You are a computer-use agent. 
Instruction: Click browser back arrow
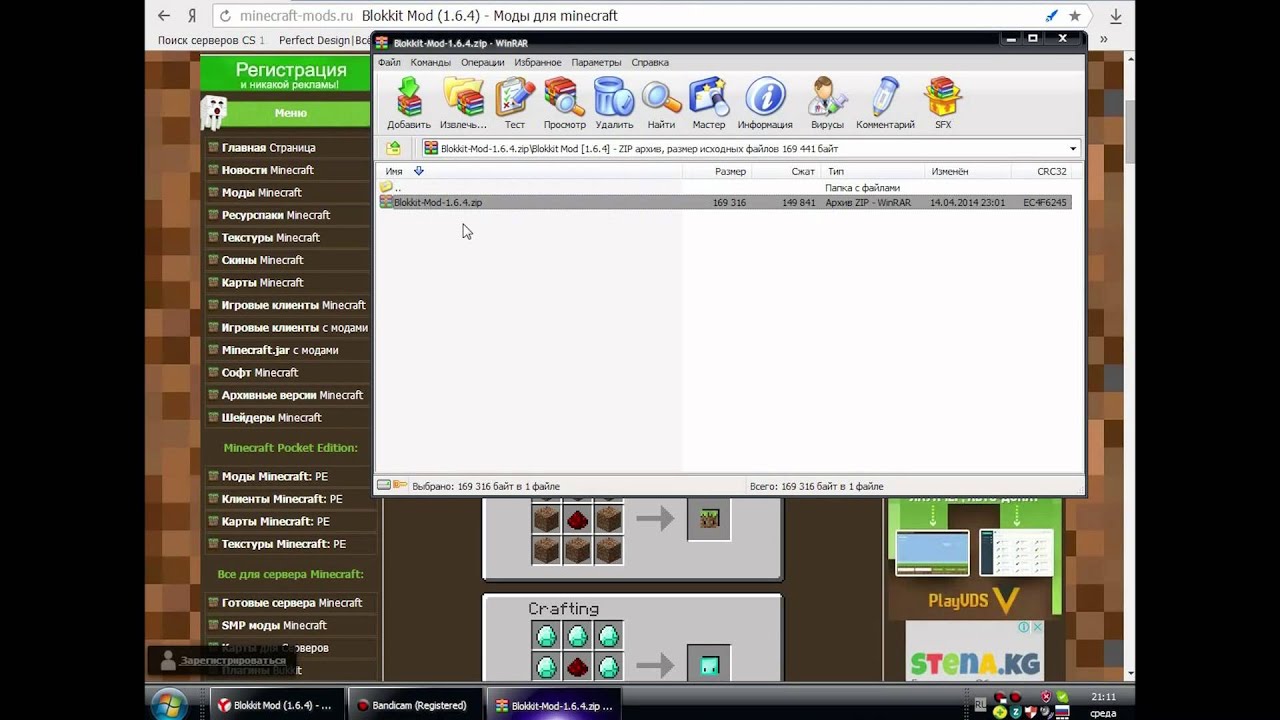[164, 16]
